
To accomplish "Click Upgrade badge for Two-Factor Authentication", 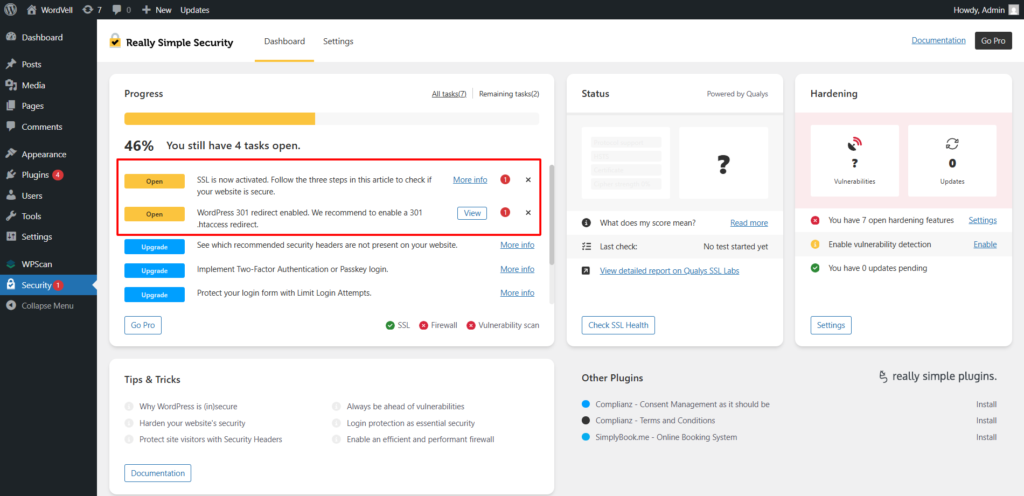I will (154, 271).
